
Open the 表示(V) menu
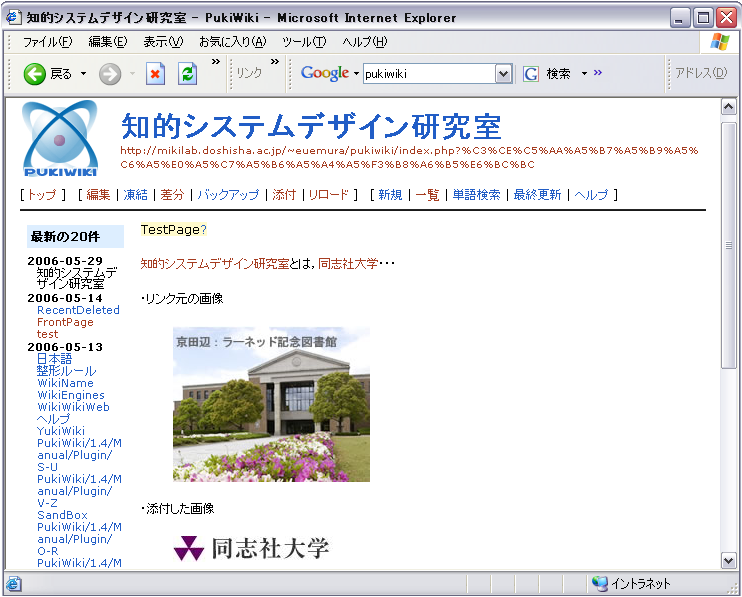pos(163,42)
